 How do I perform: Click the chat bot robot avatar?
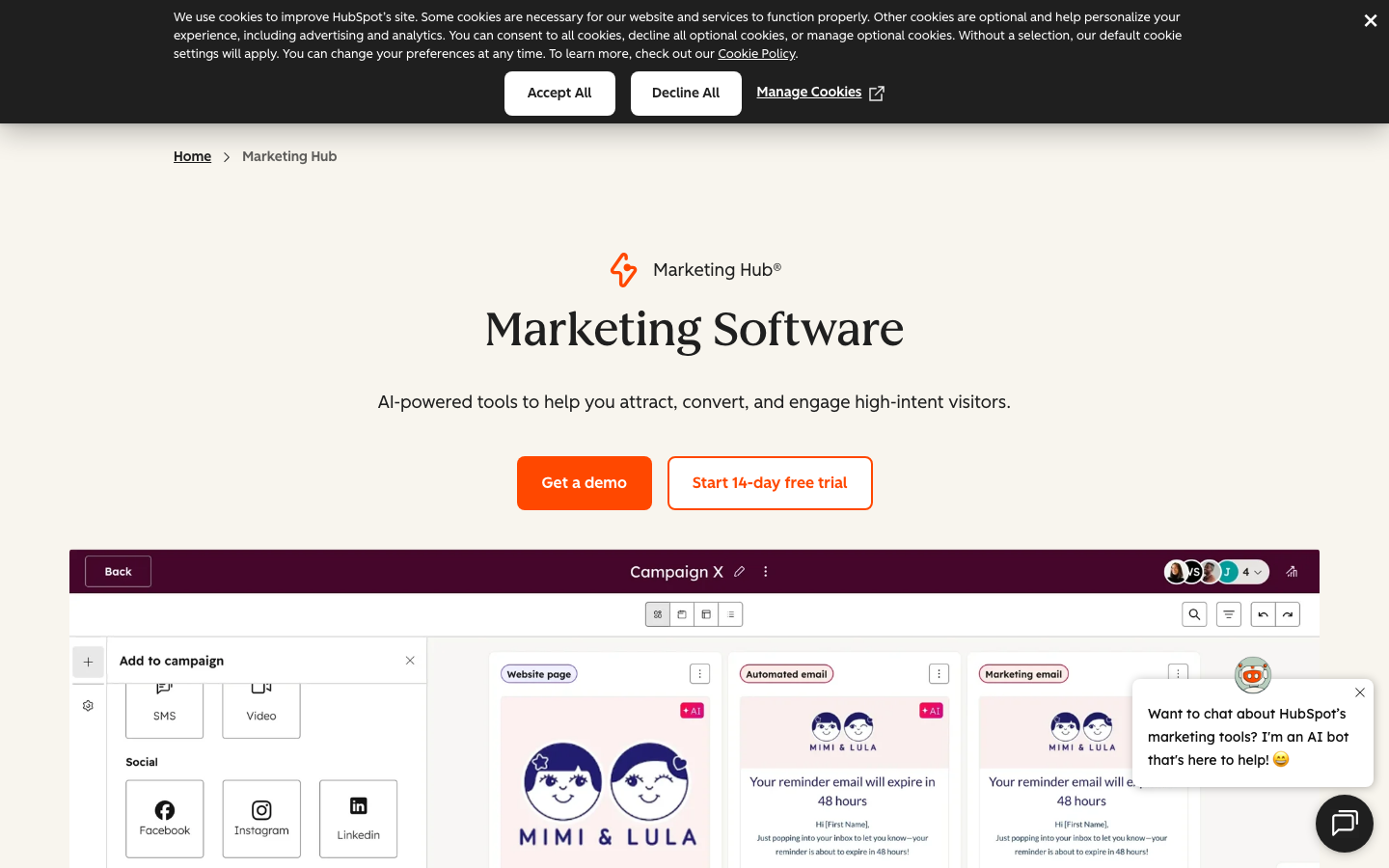[1253, 675]
